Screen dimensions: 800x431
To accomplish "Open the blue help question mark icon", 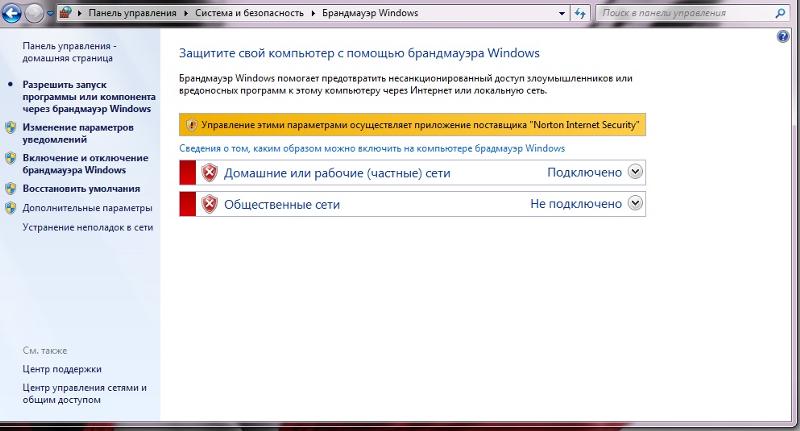I will point(783,36).
